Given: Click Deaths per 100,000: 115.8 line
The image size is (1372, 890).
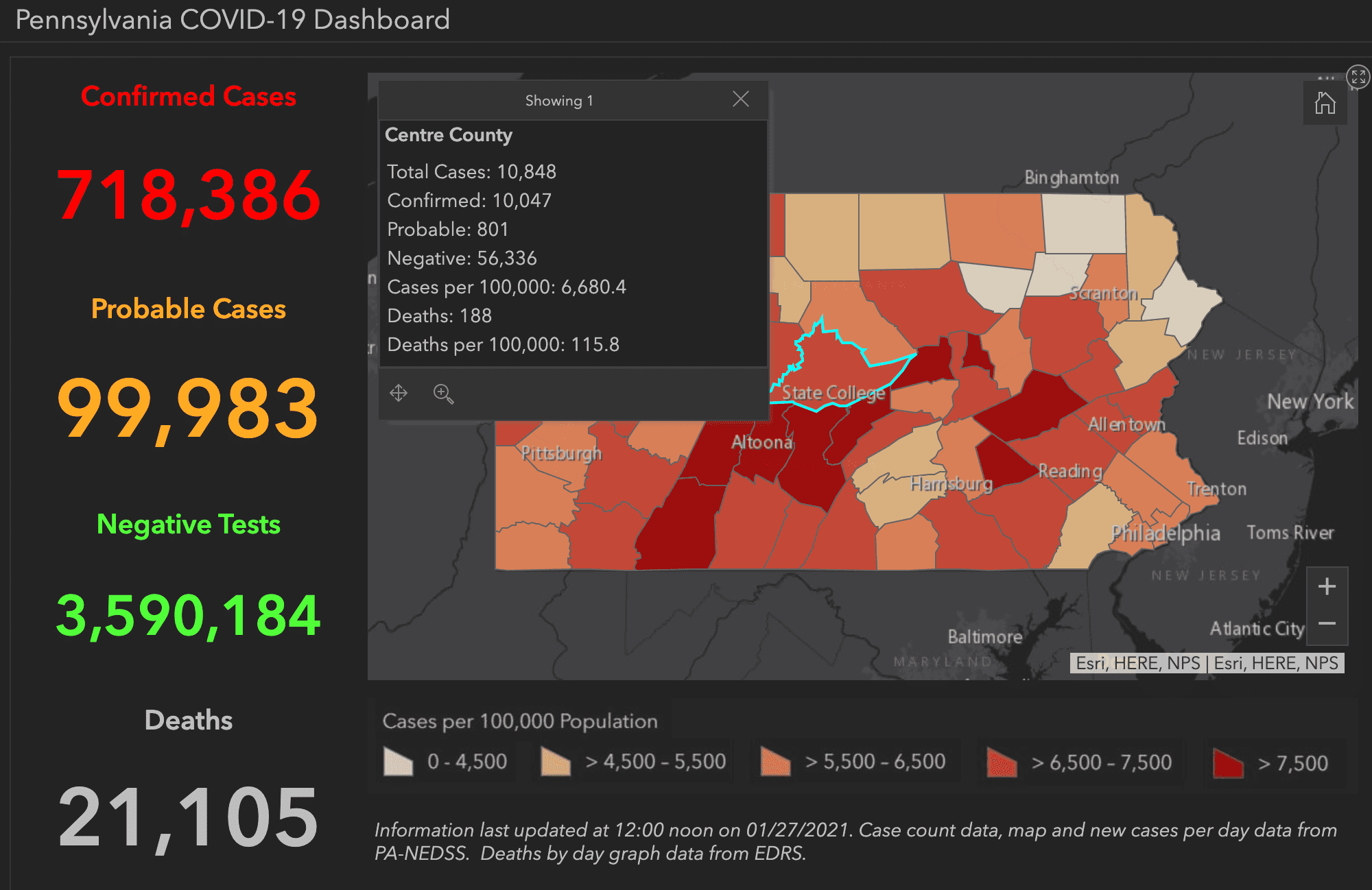Looking at the screenshot, I should pyautogui.click(x=503, y=344).
